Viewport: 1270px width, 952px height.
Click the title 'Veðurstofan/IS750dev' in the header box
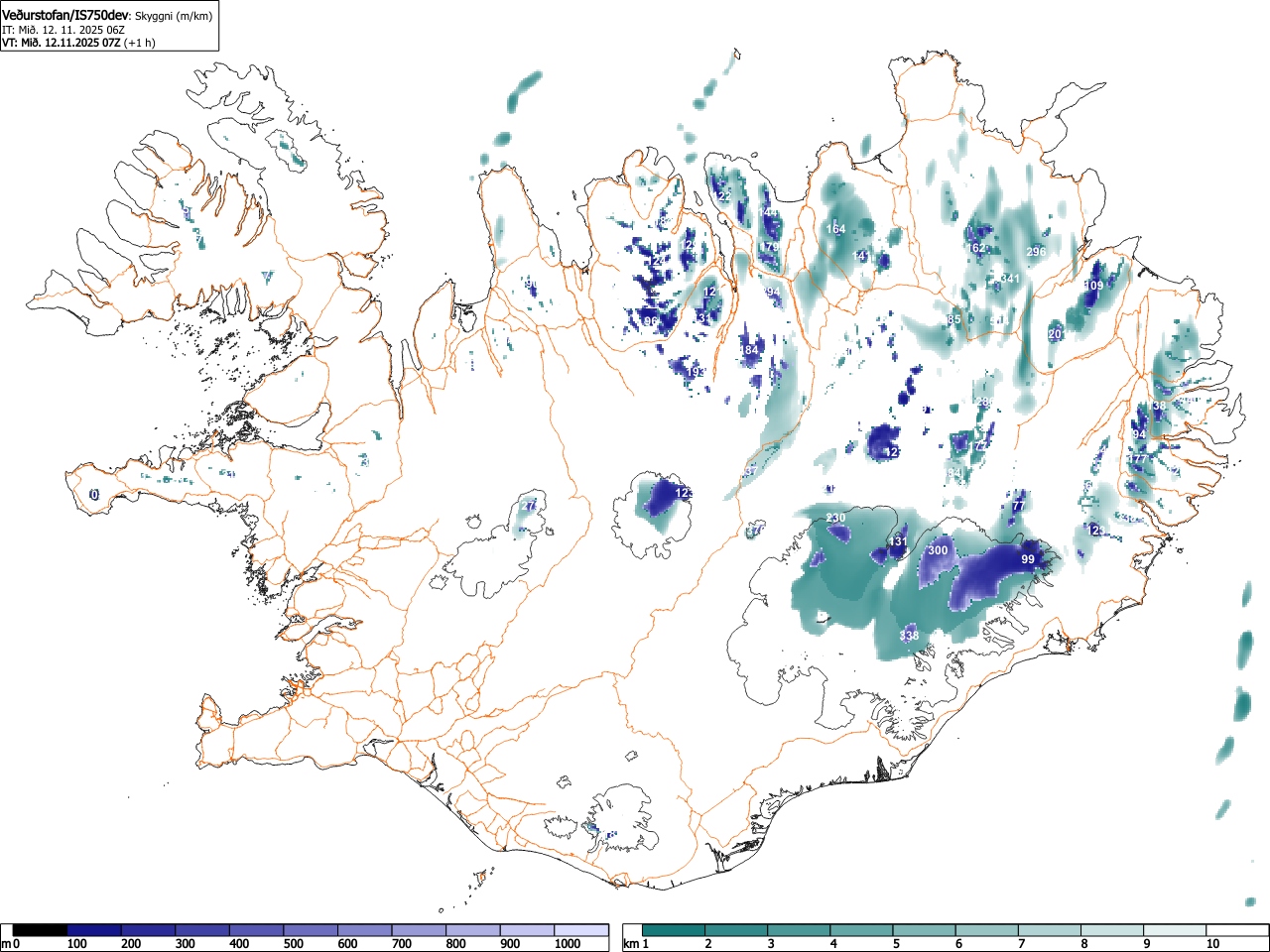pos(64,15)
